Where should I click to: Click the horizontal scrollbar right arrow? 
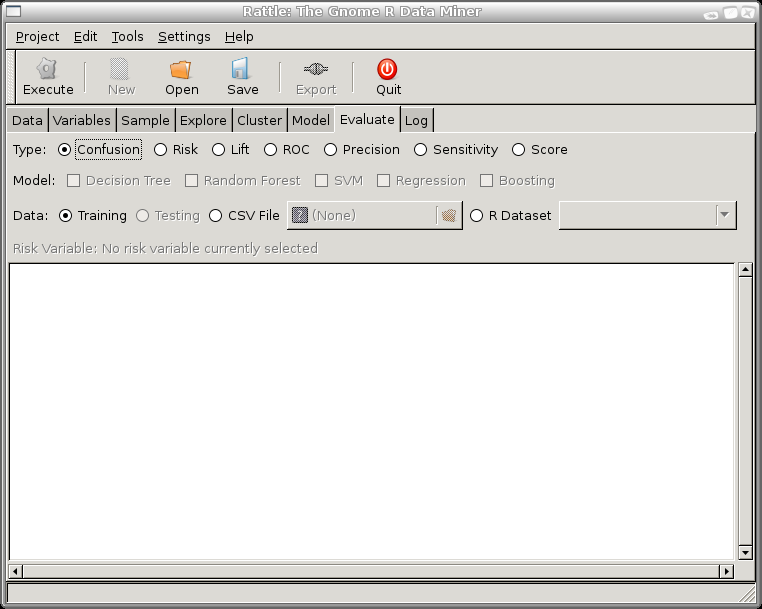point(727,571)
